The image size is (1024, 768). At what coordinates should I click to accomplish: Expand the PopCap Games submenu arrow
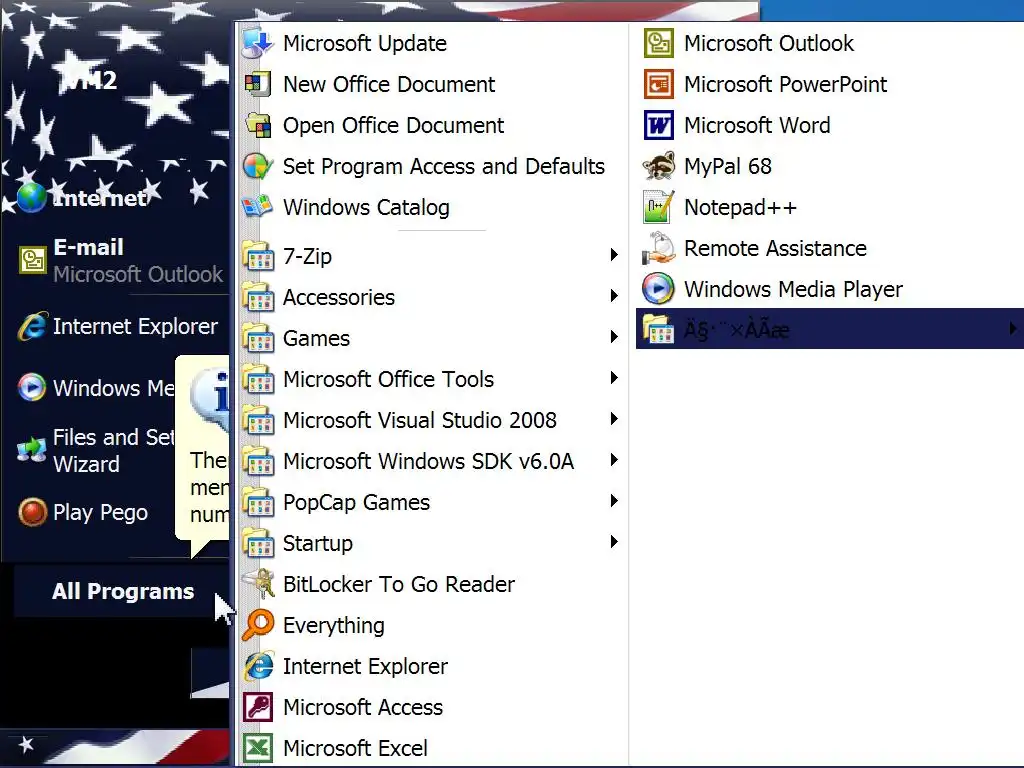[613, 501]
